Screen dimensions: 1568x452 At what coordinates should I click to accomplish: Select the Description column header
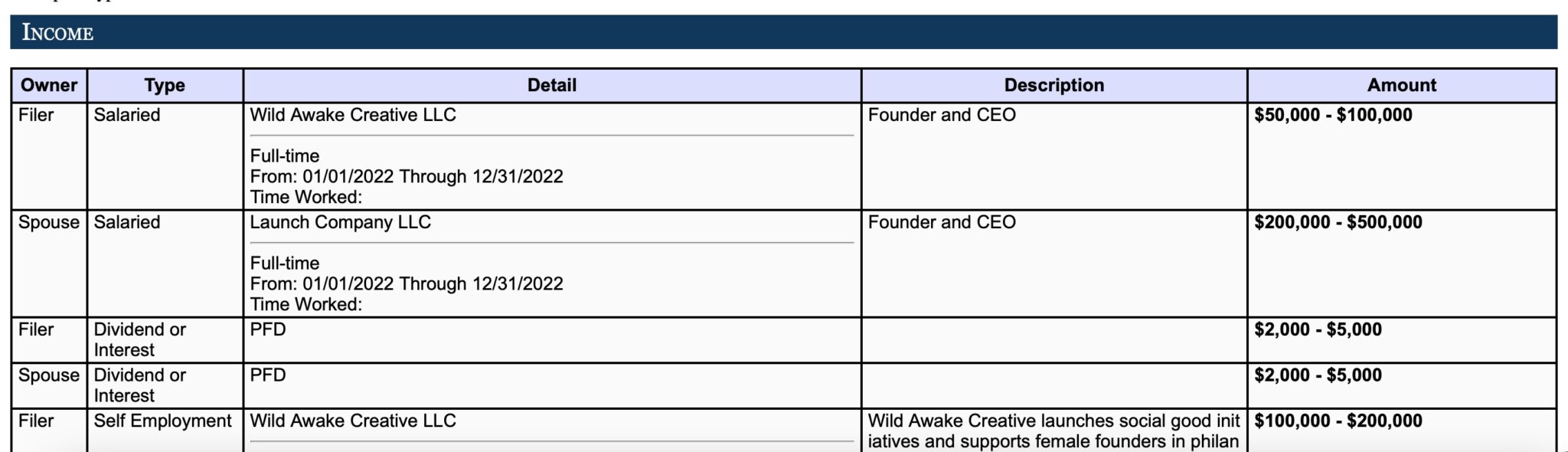pos(1053,85)
